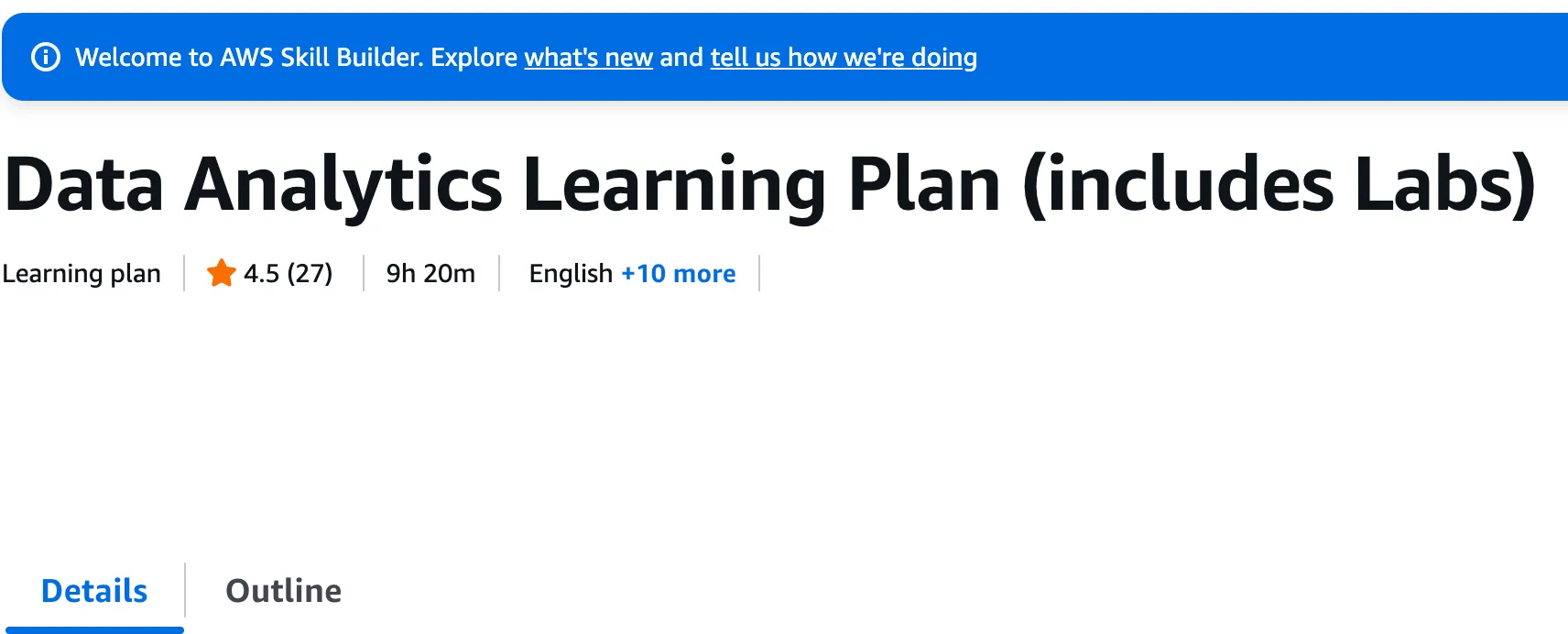
Task: Show additional languages beyond English
Action: click(678, 273)
